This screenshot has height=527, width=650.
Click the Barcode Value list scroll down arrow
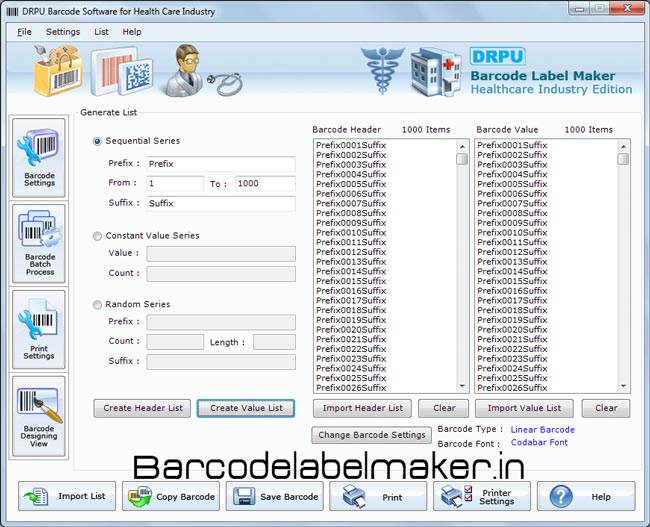coord(623,386)
